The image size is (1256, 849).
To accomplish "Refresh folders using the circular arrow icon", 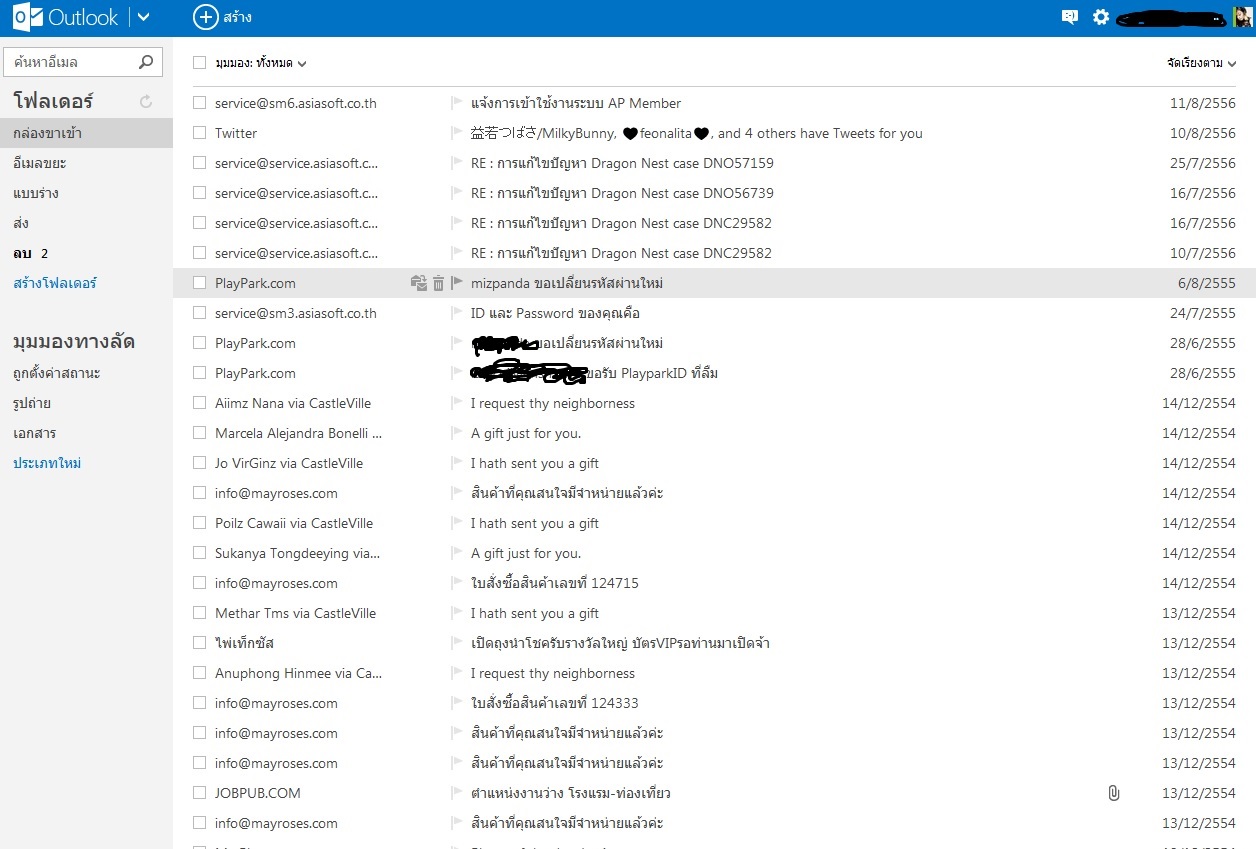I will coord(146,101).
